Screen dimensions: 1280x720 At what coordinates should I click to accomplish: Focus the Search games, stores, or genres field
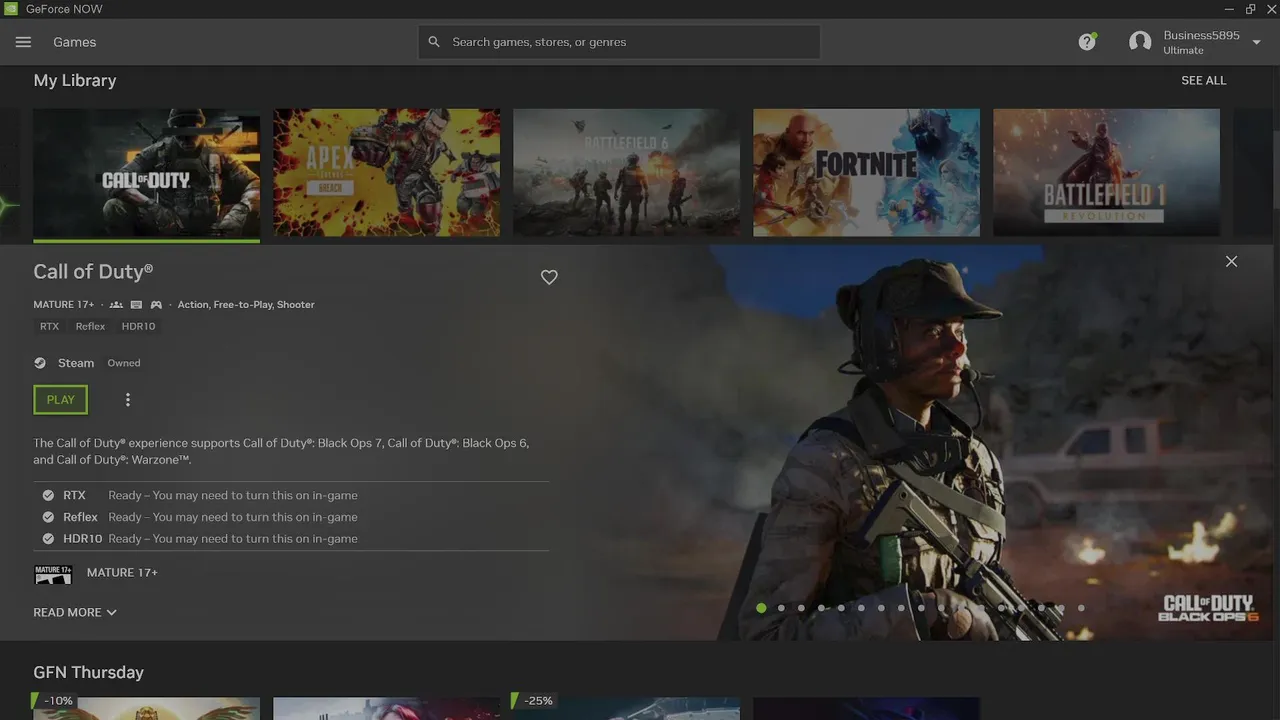[x=619, y=42]
